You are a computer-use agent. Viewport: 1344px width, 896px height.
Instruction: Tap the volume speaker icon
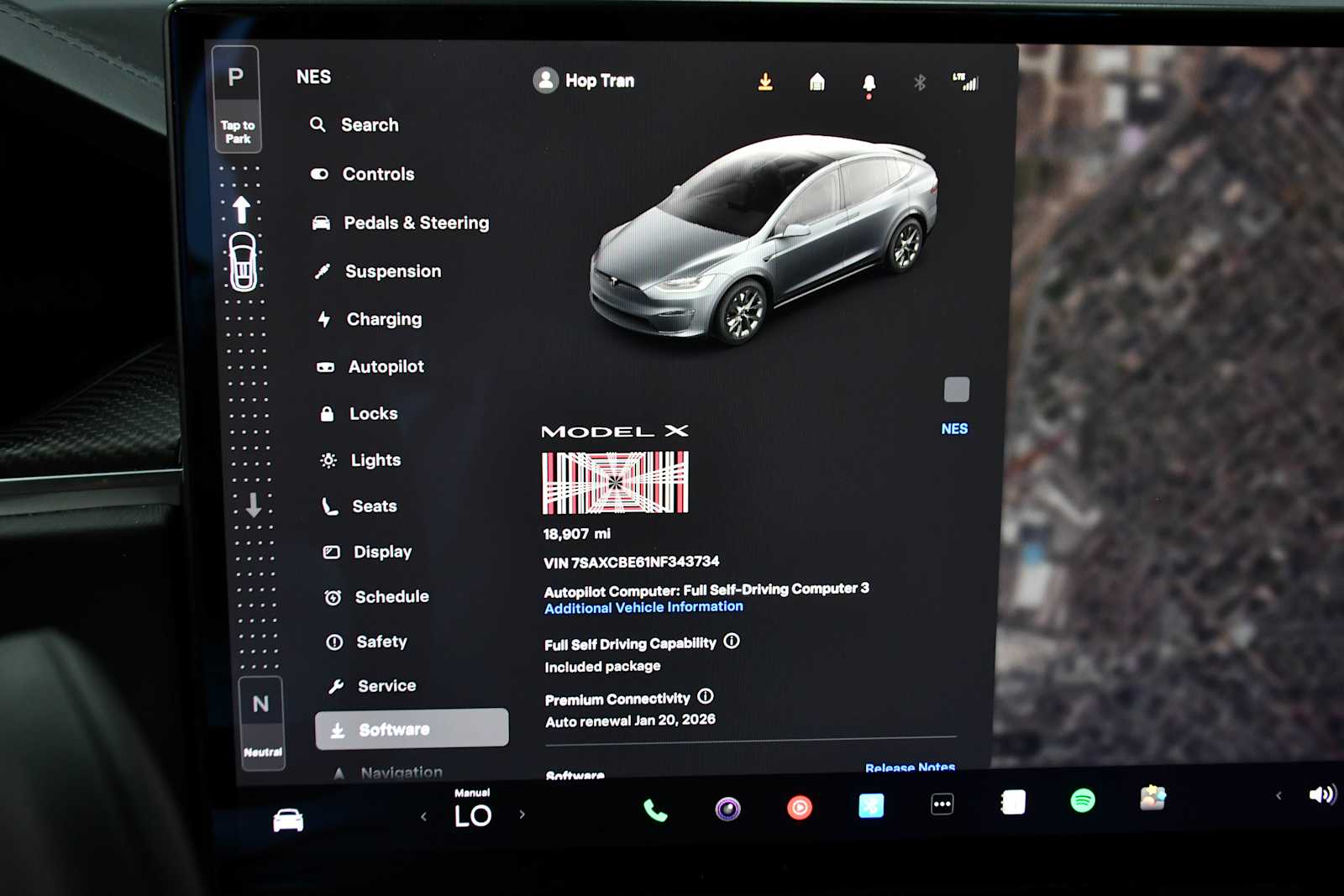[1322, 794]
